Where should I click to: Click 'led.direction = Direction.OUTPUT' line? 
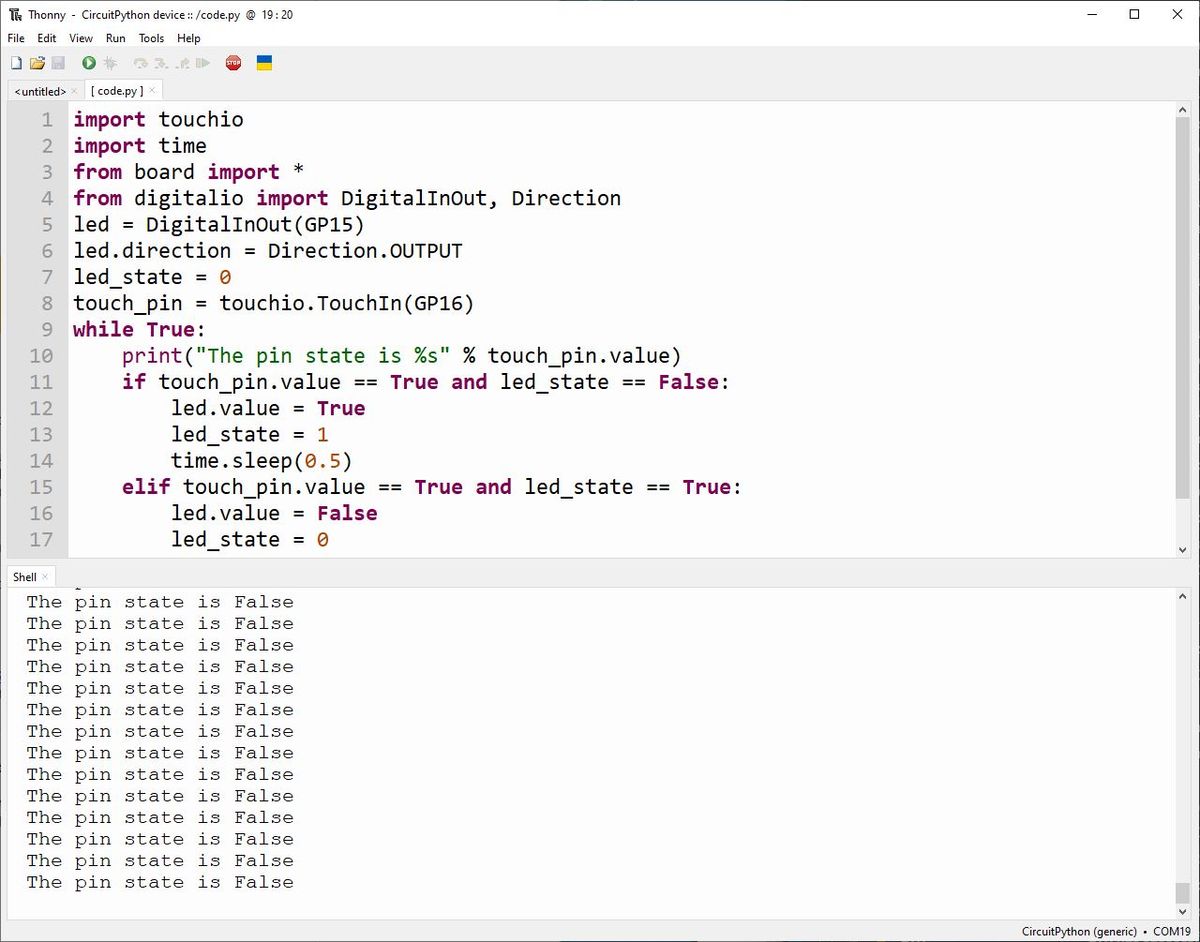coord(268,251)
